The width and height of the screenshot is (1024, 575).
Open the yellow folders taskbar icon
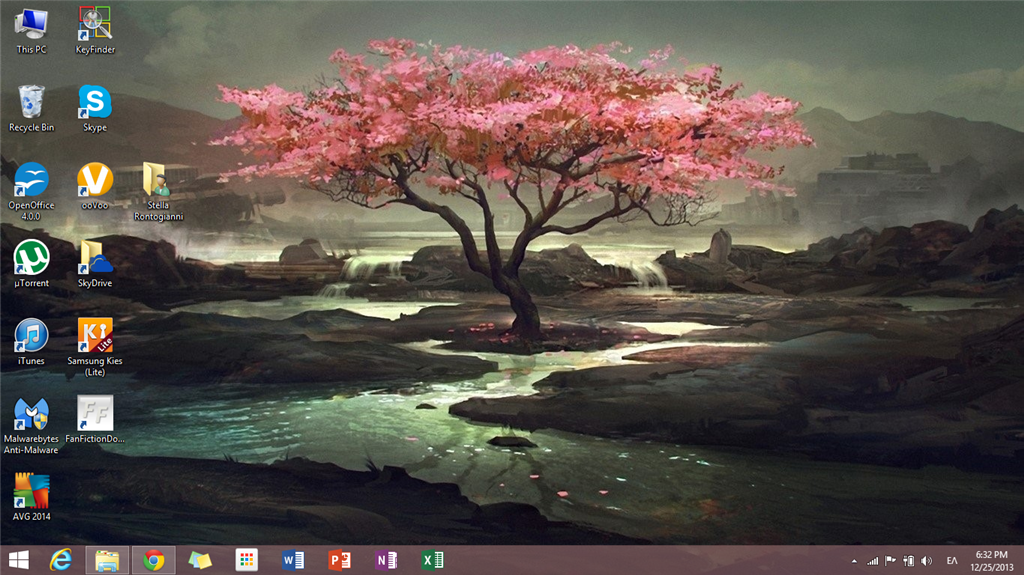200,560
